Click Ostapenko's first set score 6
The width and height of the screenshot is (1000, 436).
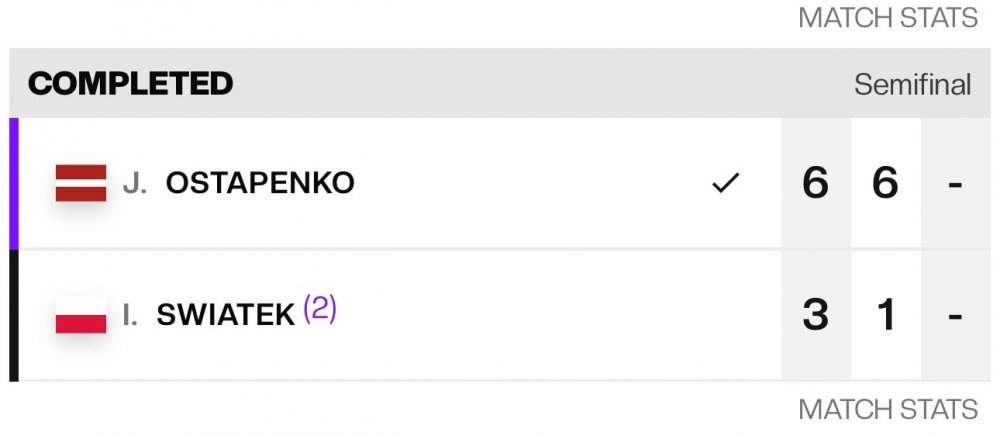tap(815, 184)
